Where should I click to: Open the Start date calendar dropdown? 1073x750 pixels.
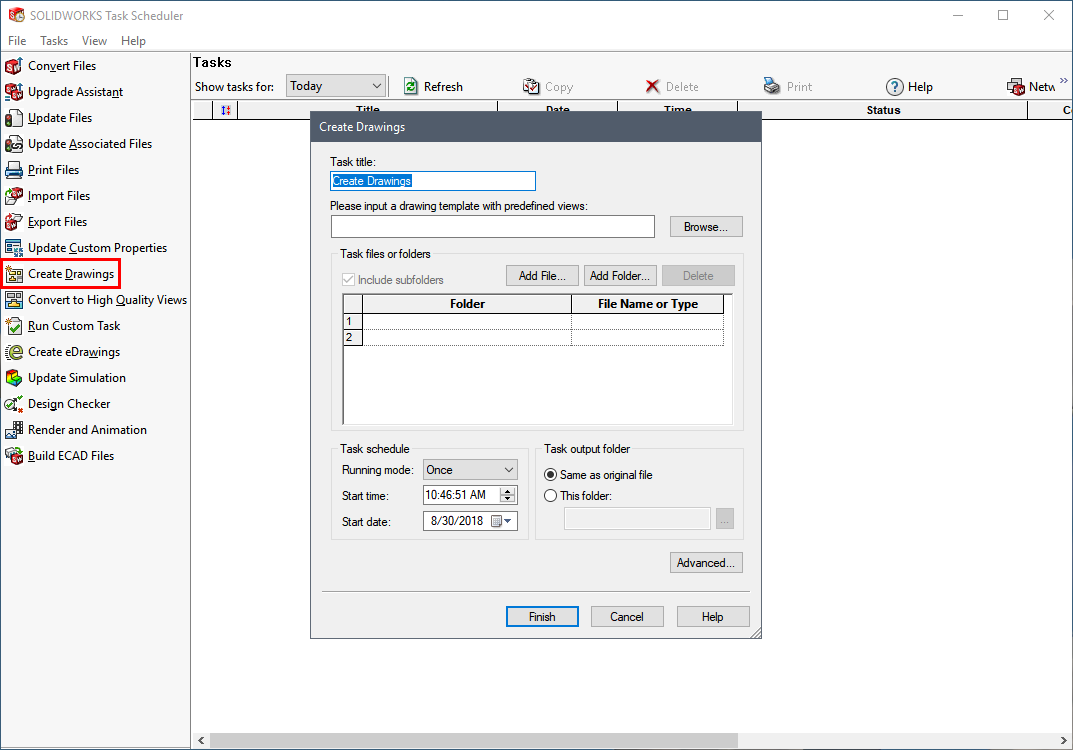click(502, 521)
